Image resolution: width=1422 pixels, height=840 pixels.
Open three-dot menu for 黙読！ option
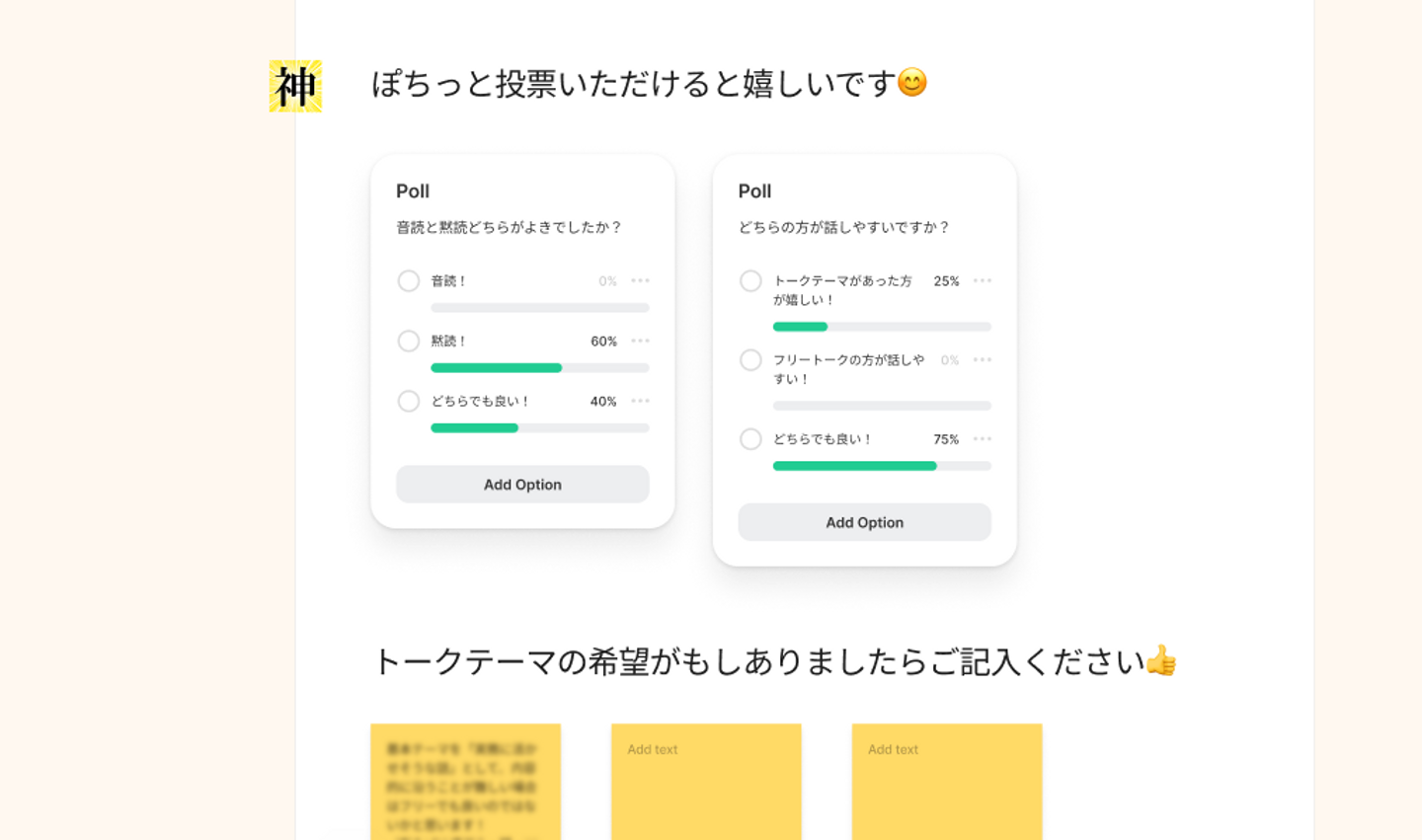pos(640,341)
